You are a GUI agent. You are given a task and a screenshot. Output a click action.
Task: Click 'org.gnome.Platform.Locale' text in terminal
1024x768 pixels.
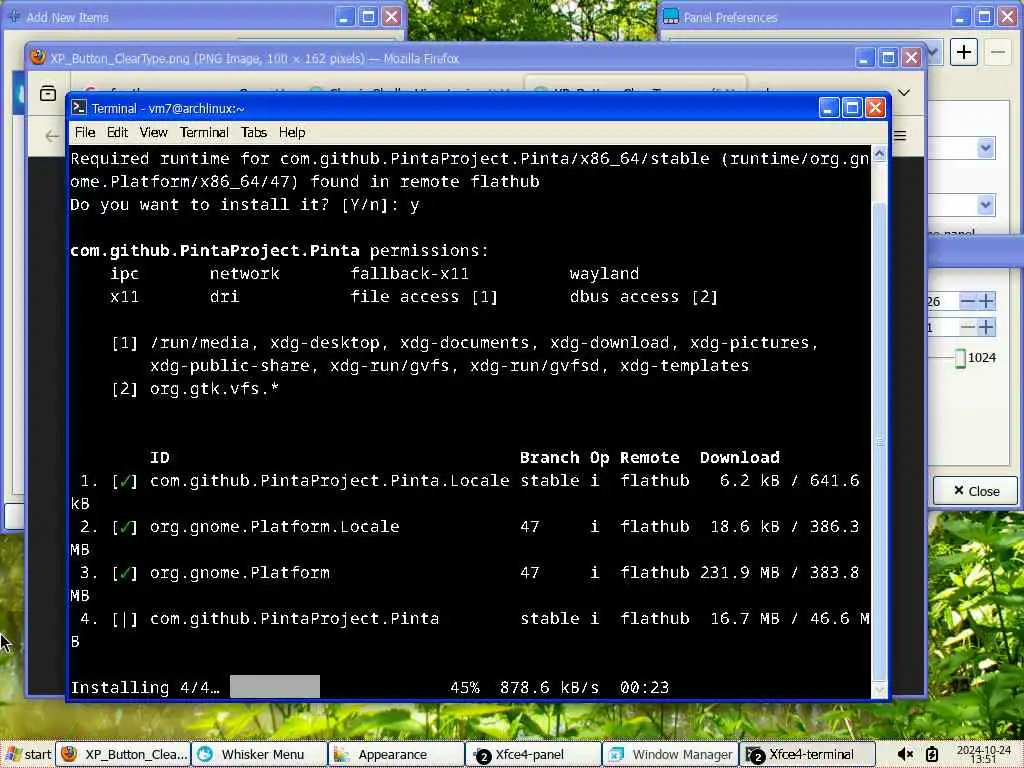[x=274, y=526]
